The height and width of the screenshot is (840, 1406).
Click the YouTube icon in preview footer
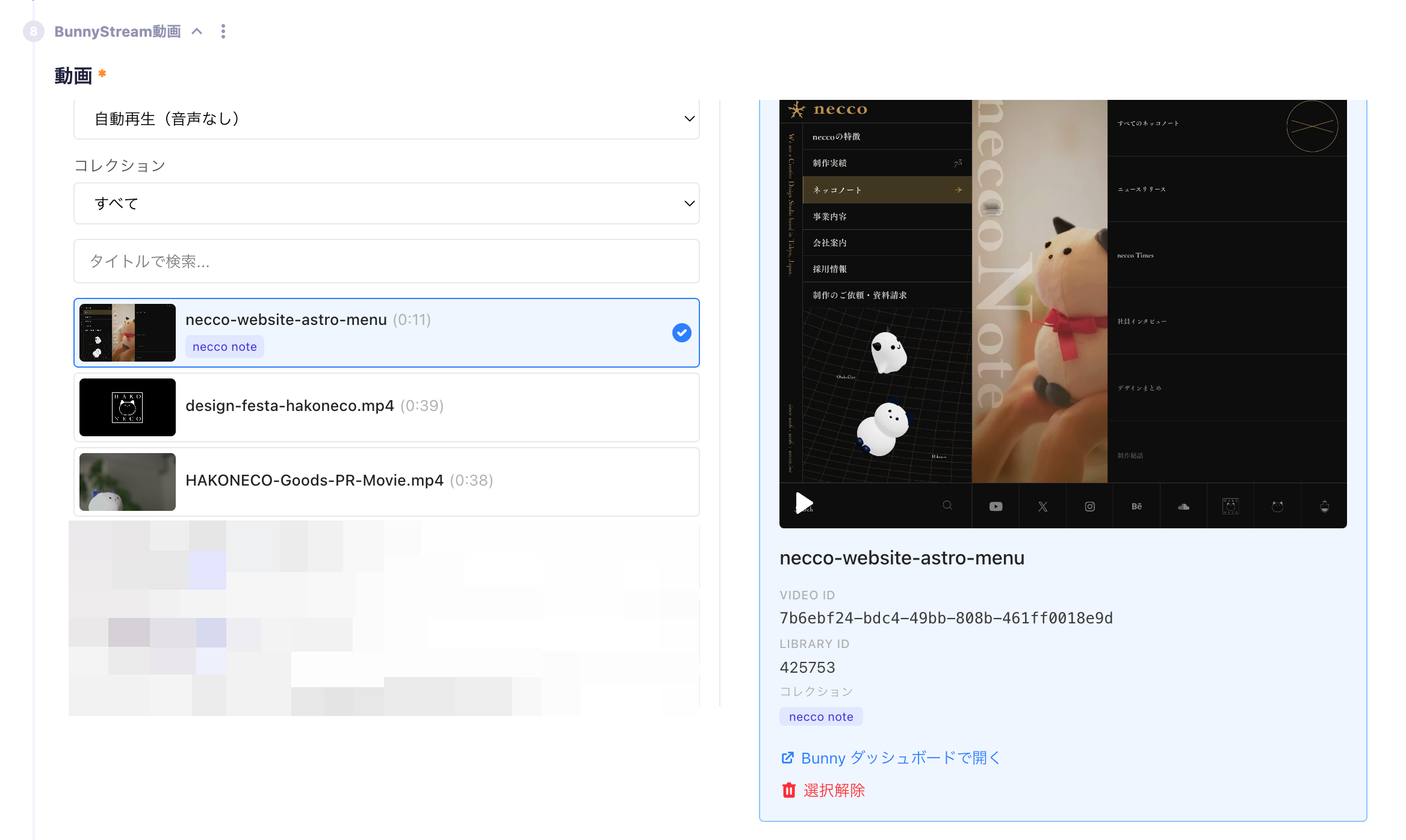click(996, 507)
